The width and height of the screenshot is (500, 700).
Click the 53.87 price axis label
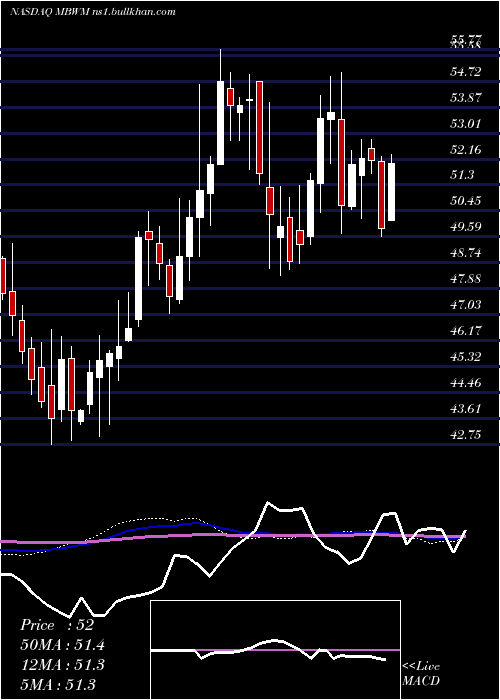(466, 98)
